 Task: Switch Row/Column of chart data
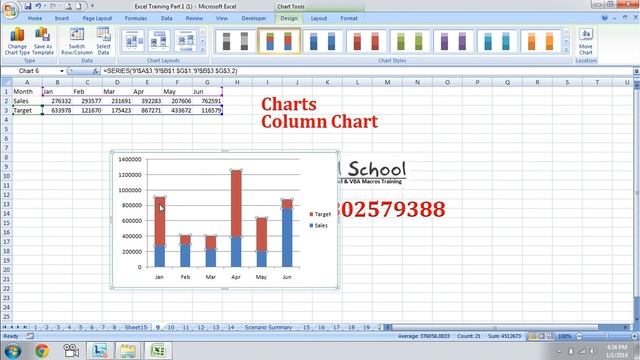click(77, 41)
